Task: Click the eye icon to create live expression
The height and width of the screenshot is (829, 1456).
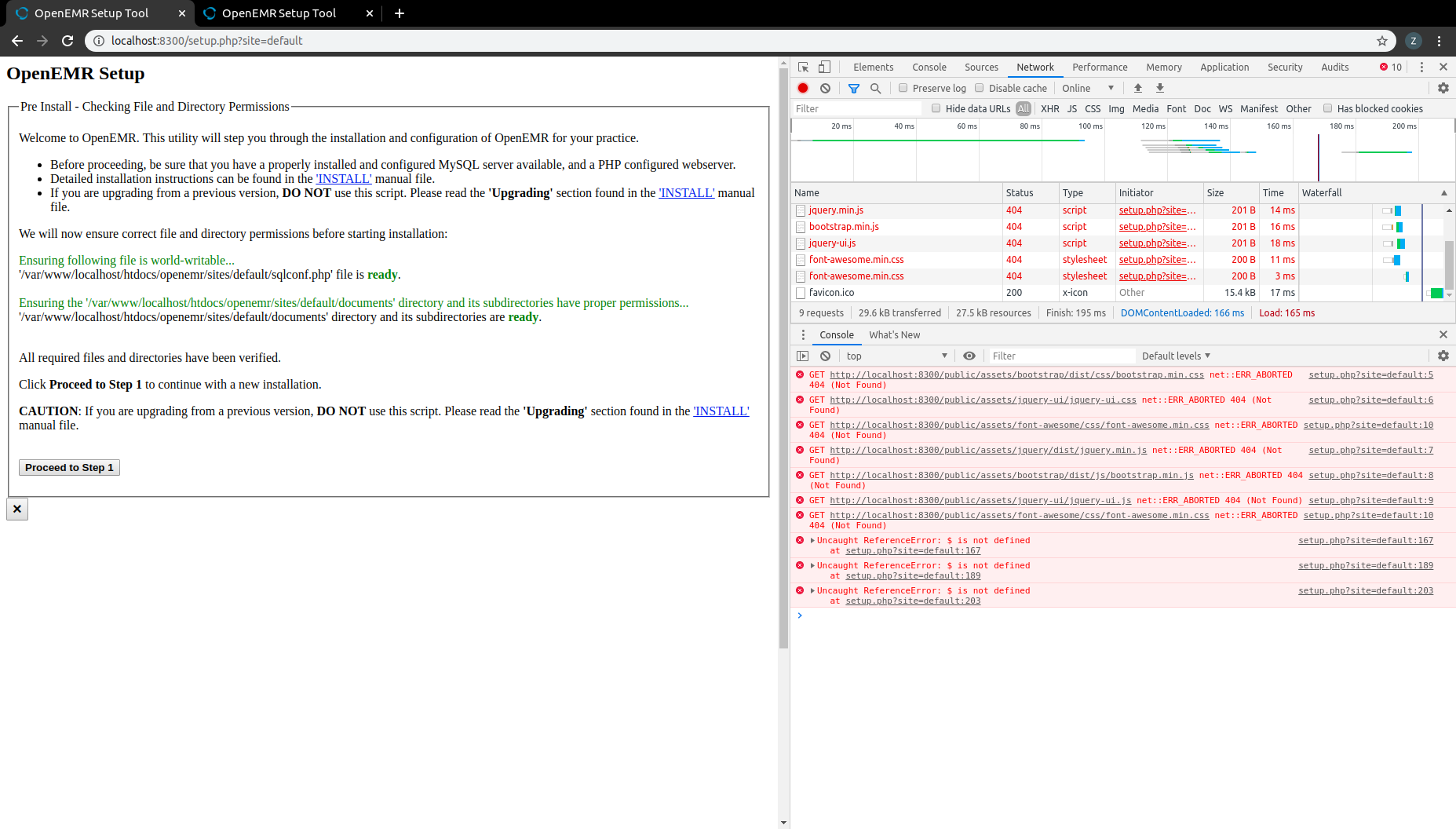Action: [969, 356]
